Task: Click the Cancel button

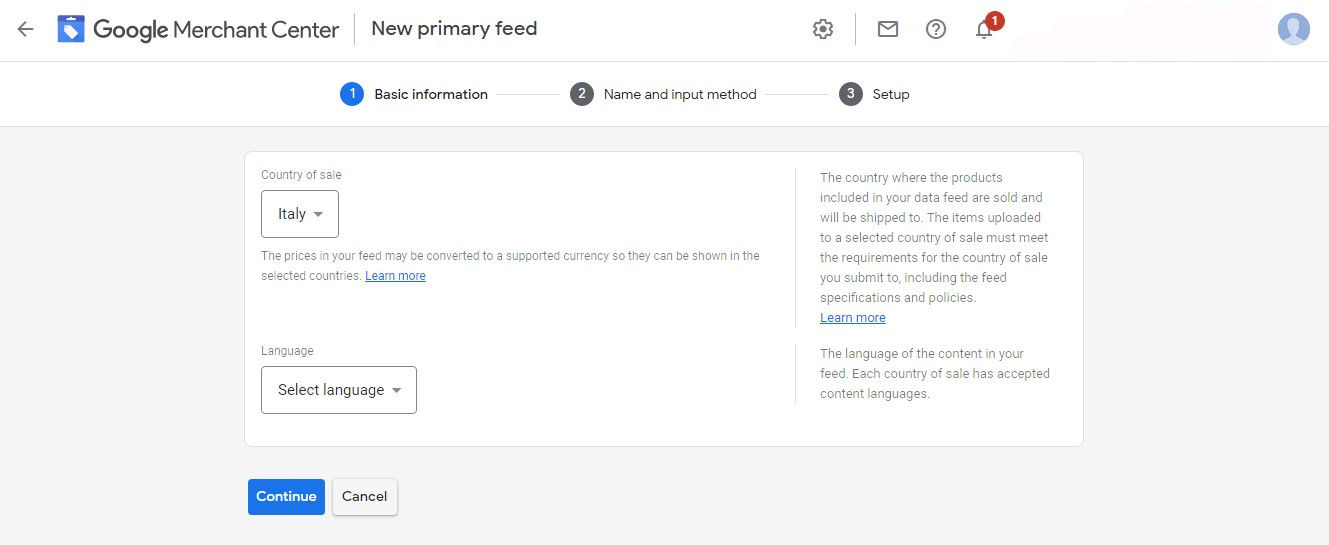Action: click(x=365, y=497)
